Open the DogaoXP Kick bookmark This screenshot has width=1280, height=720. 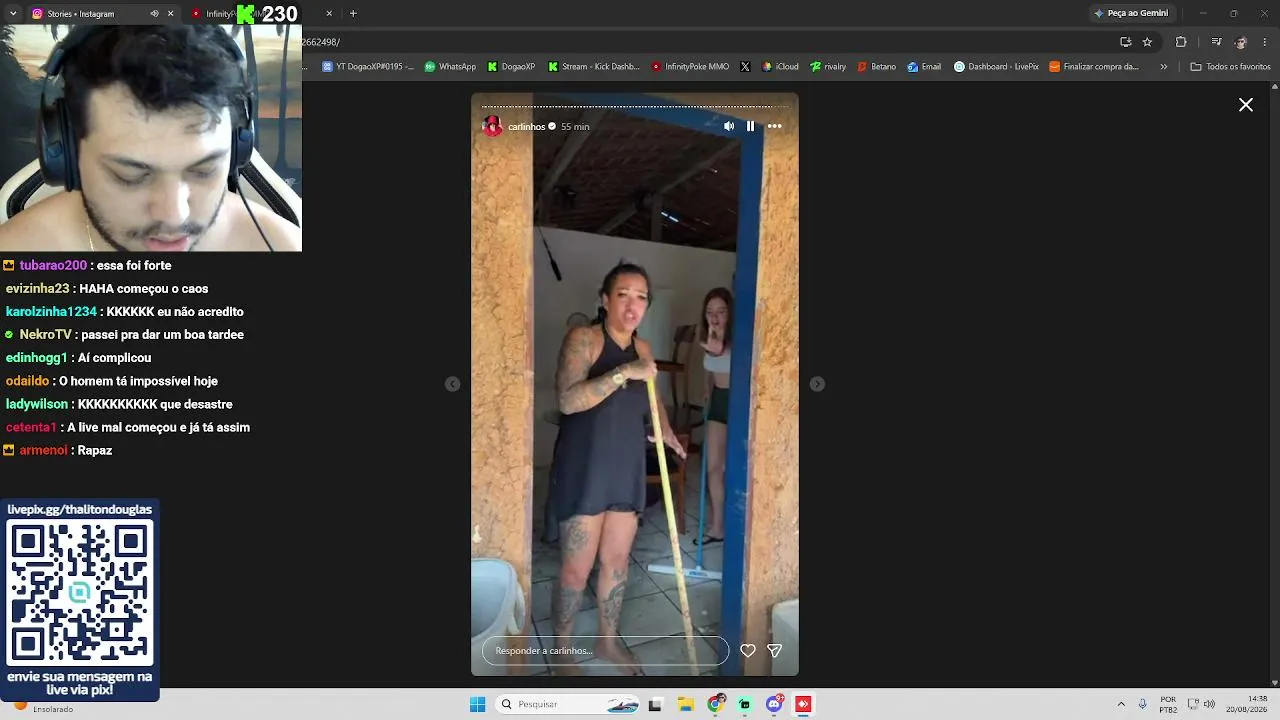511,67
